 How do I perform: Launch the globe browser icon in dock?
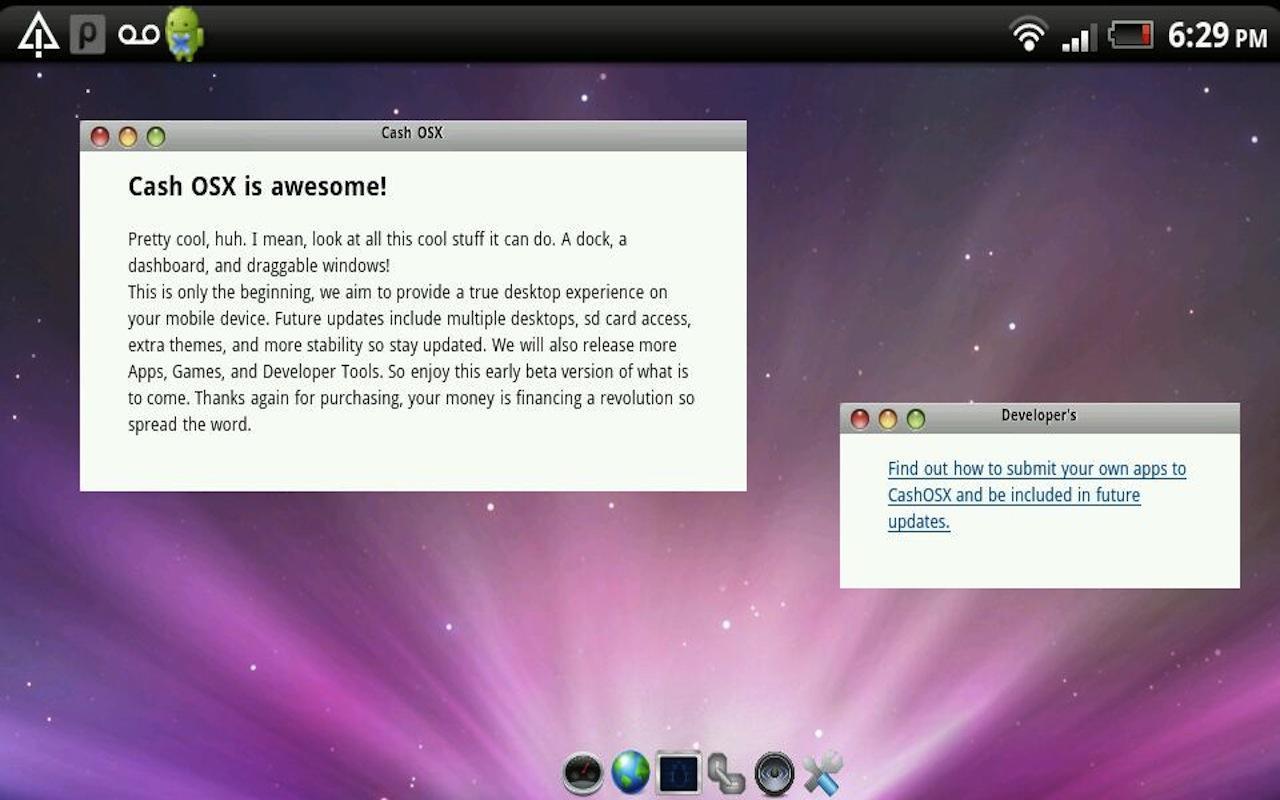pyautogui.click(x=630, y=773)
